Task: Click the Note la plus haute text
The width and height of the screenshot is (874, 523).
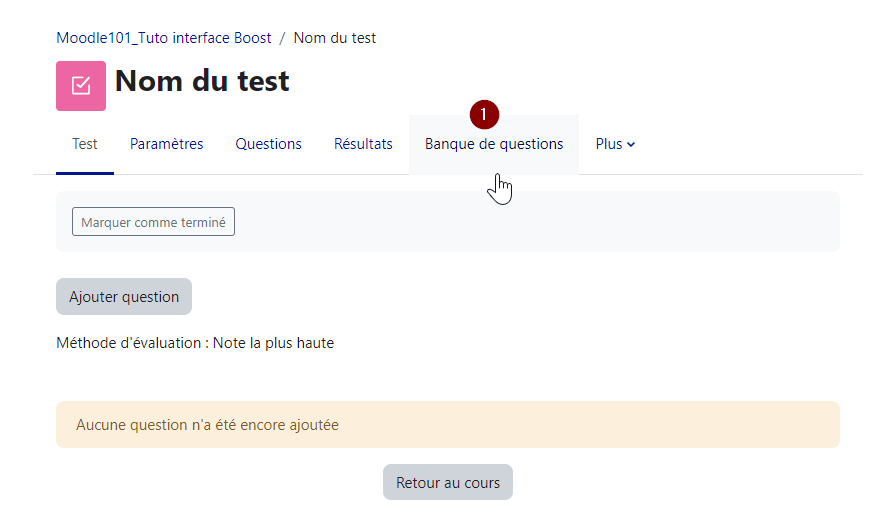Action: tap(274, 343)
